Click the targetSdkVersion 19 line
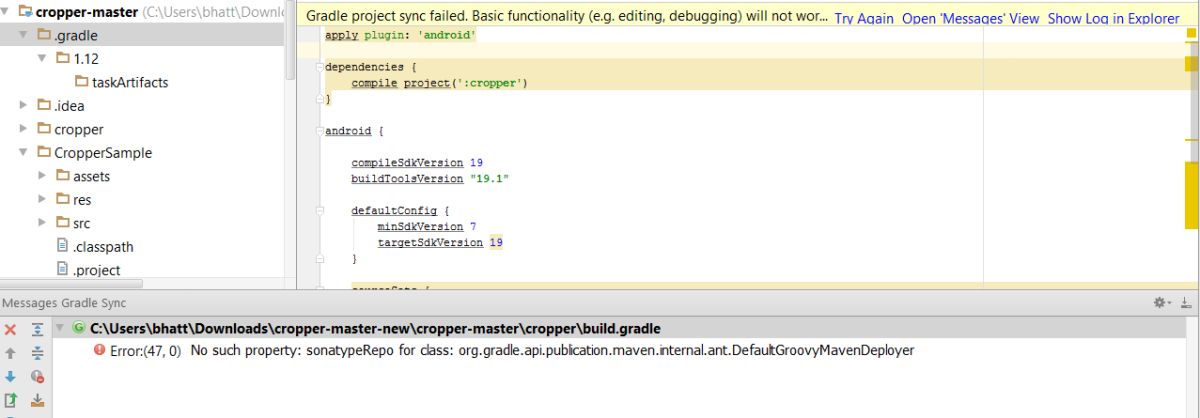 click(440, 242)
